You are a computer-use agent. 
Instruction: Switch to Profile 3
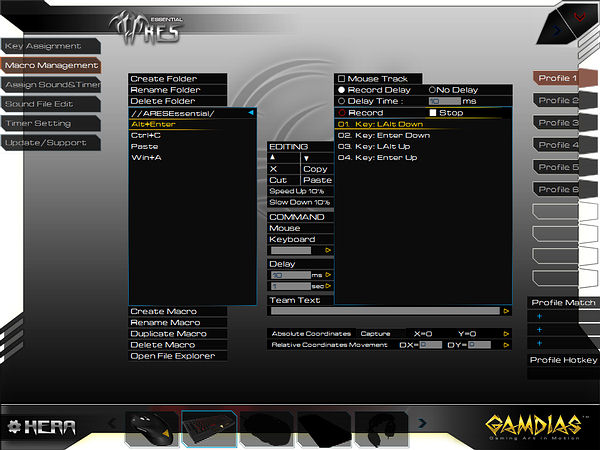pos(558,123)
